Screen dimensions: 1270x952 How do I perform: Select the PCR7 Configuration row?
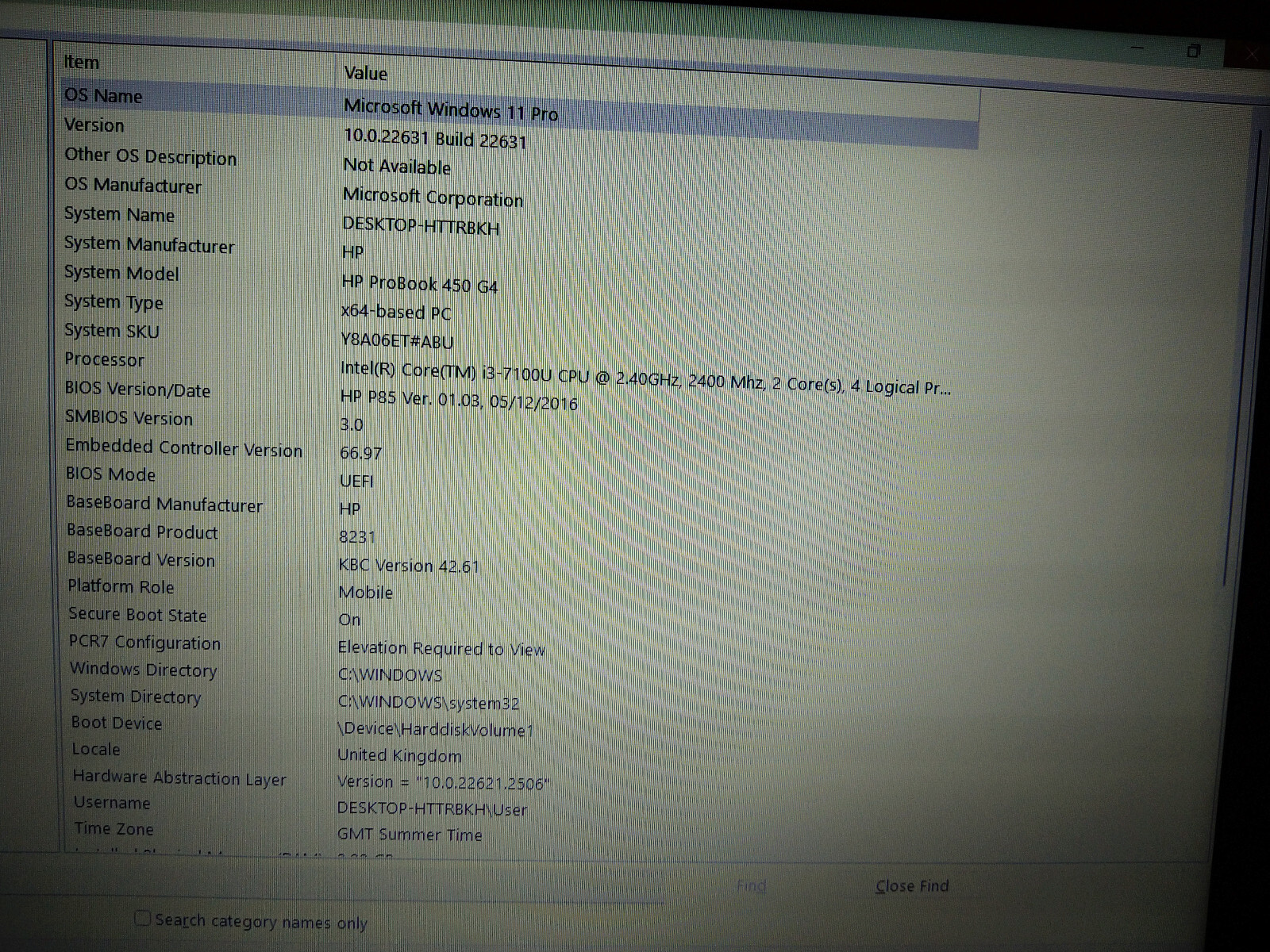[144, 643]
